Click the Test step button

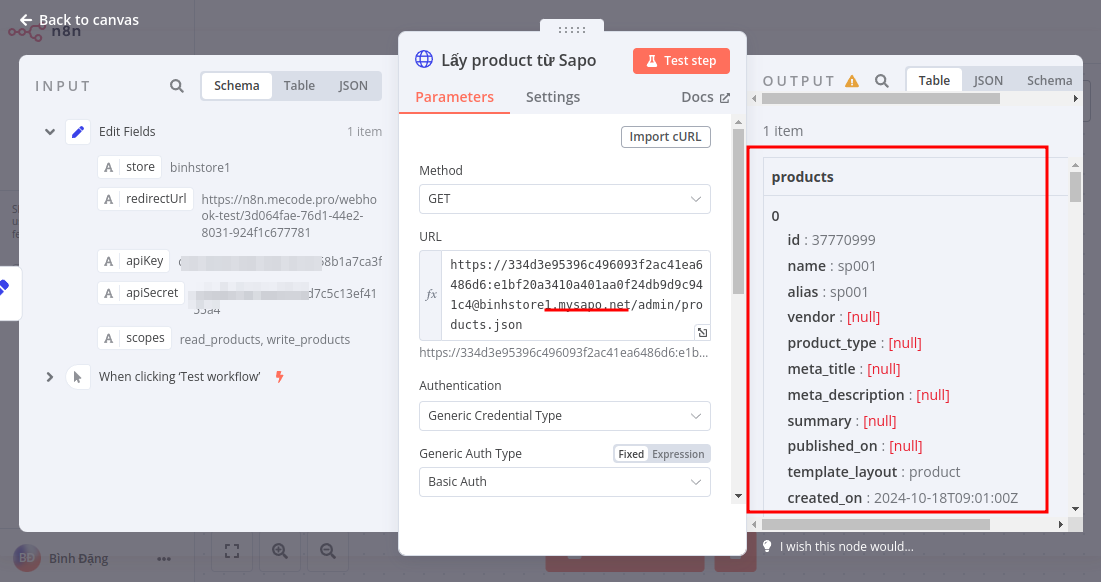point(681,61)
